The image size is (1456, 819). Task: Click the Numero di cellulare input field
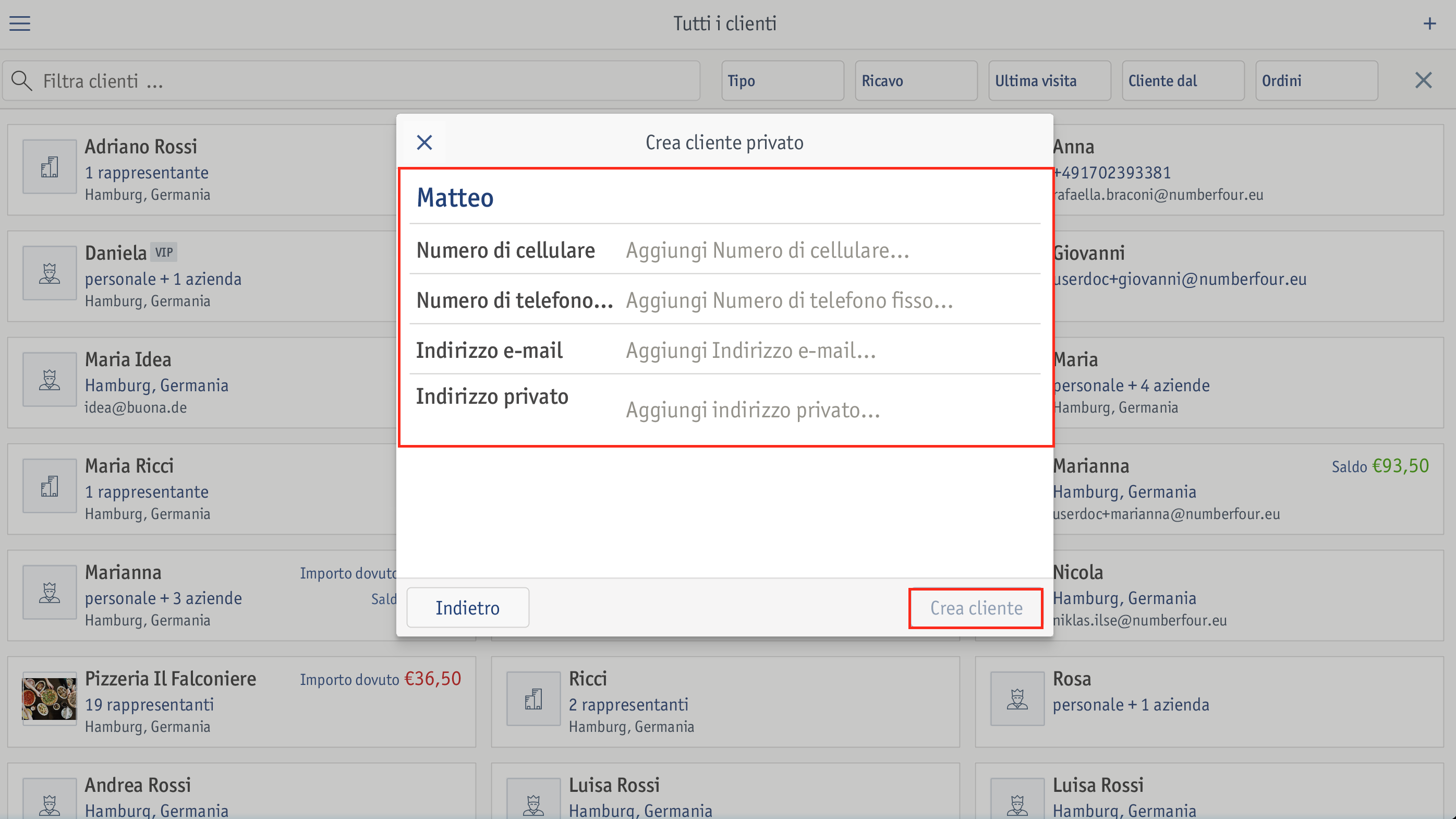833,250
